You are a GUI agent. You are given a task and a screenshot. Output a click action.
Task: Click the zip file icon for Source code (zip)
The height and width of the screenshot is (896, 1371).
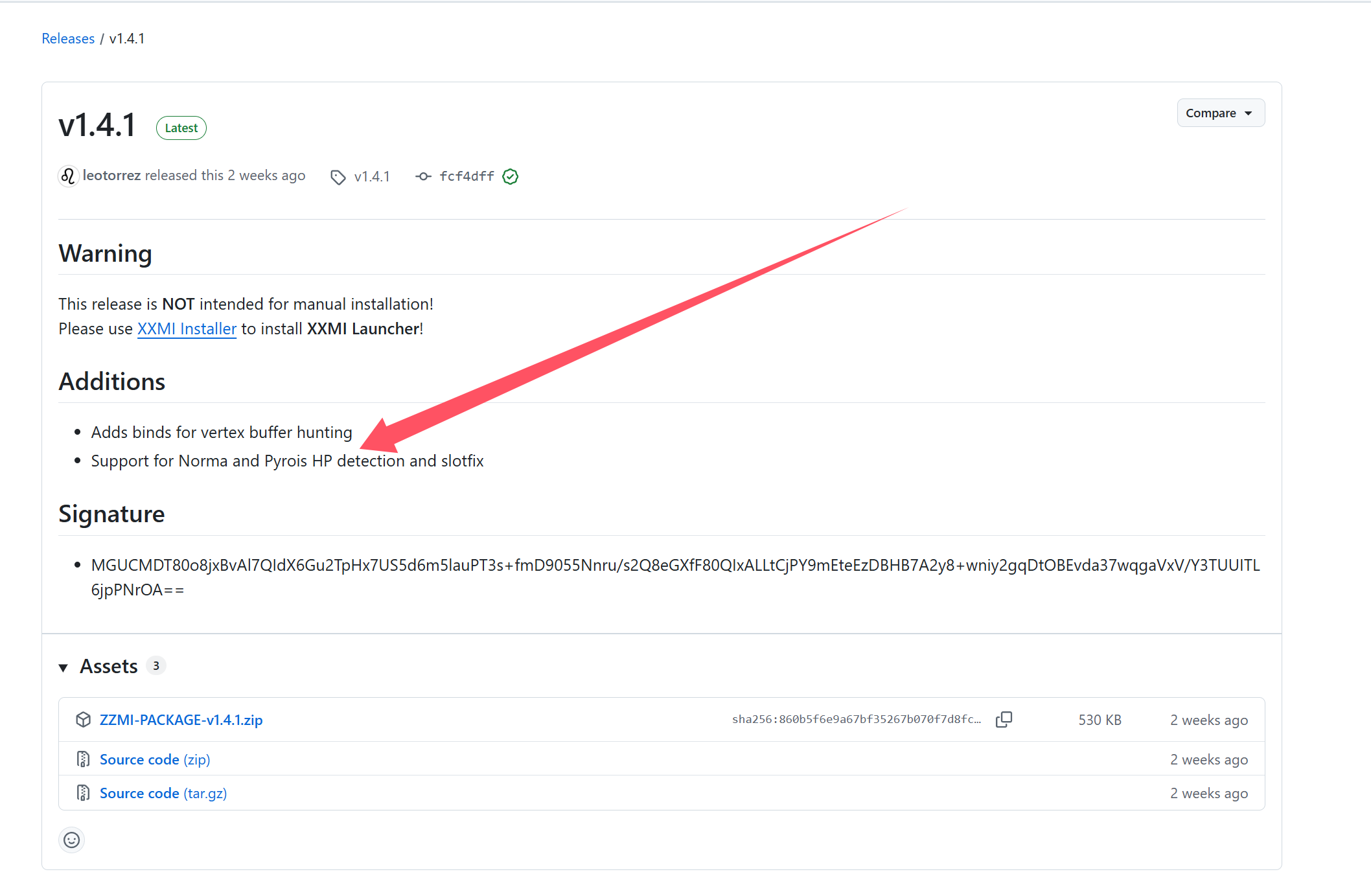pyautogui.click(x=83, y=759)
